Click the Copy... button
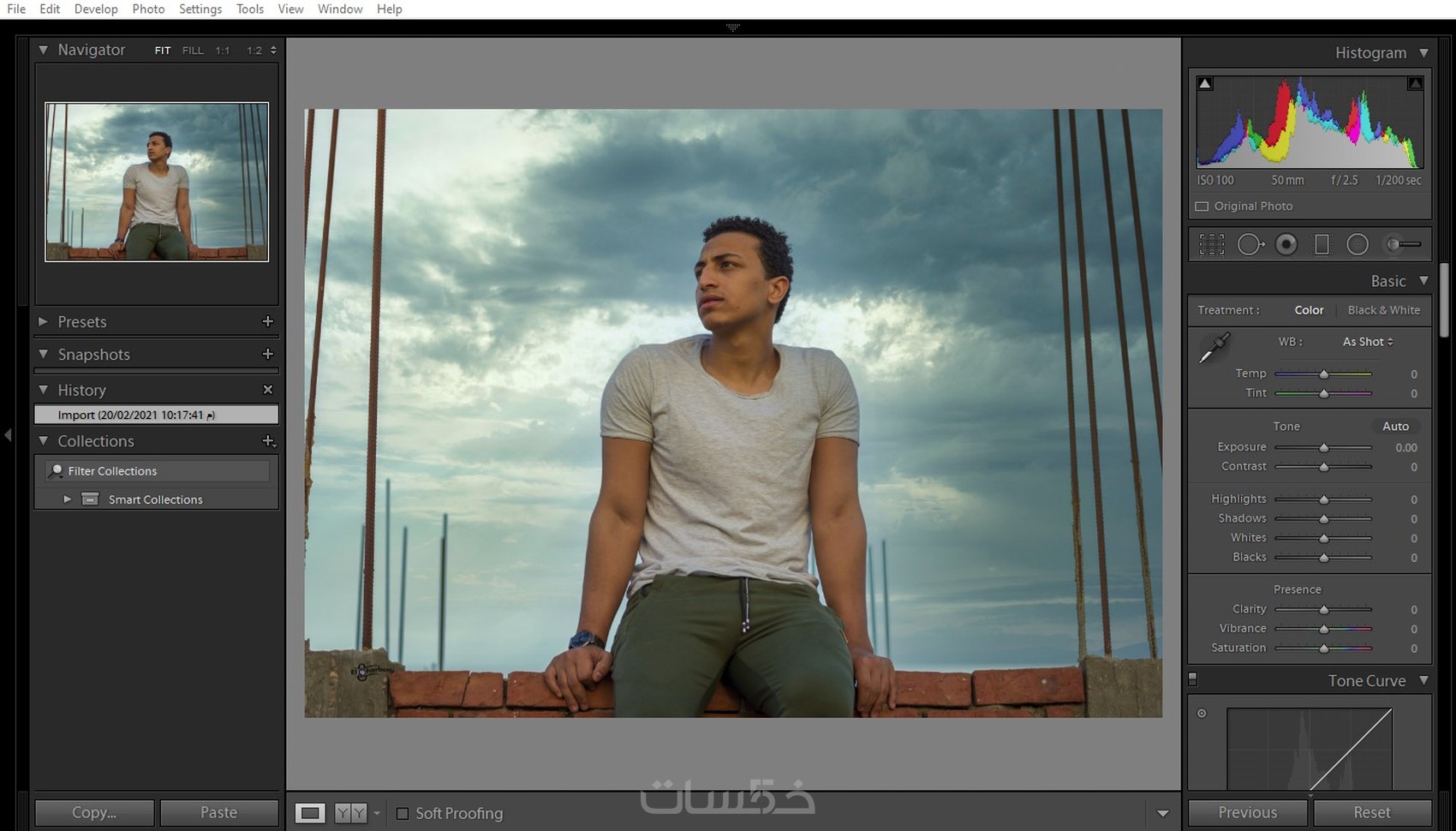 point(94,812)
